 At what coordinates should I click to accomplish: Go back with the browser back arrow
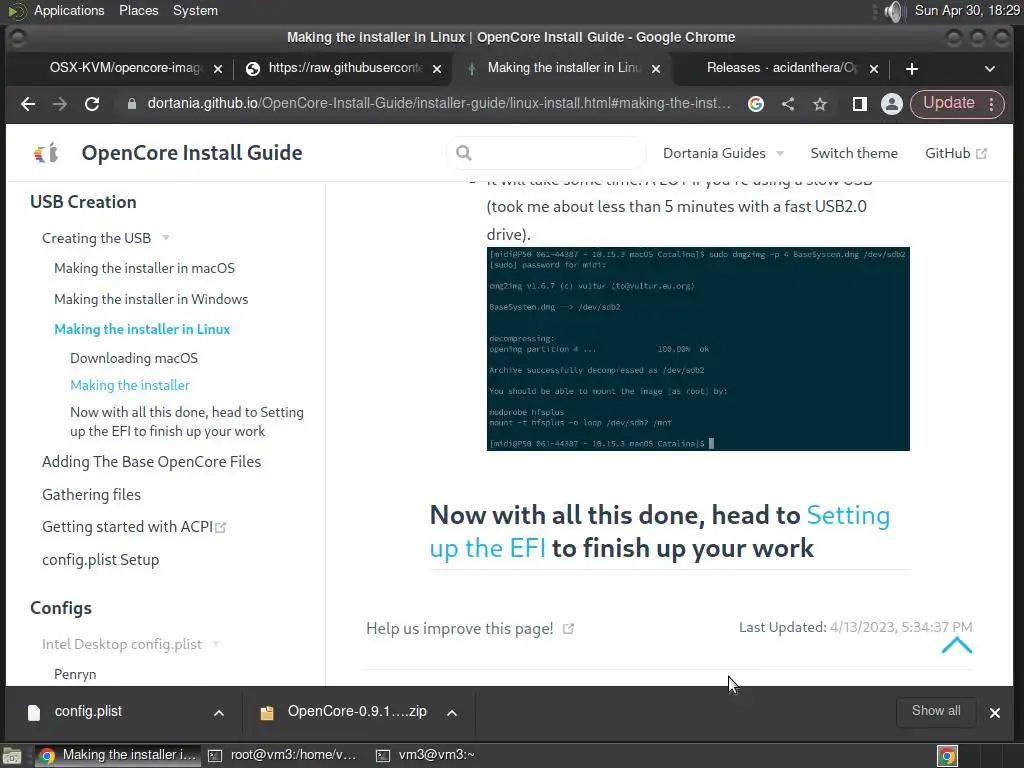tap(27, 104)
